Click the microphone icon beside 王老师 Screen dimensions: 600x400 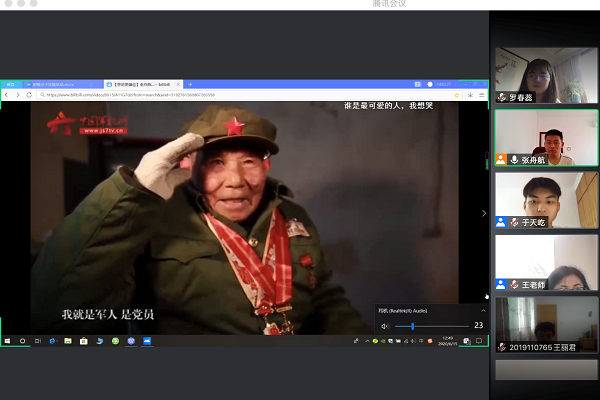pyautogui.click(x=514, y=285)
